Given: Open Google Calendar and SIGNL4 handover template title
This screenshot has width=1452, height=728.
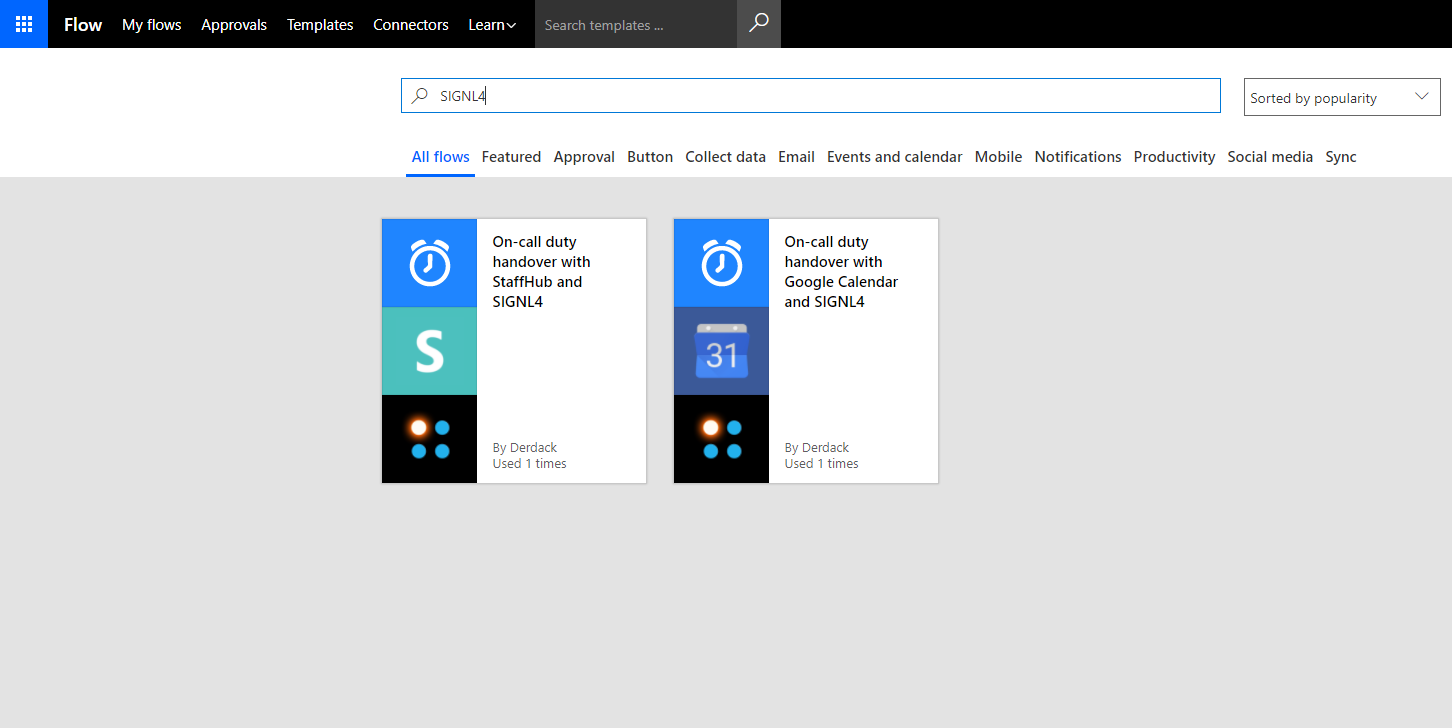Looking at the screenshot, I should (841, 272).
